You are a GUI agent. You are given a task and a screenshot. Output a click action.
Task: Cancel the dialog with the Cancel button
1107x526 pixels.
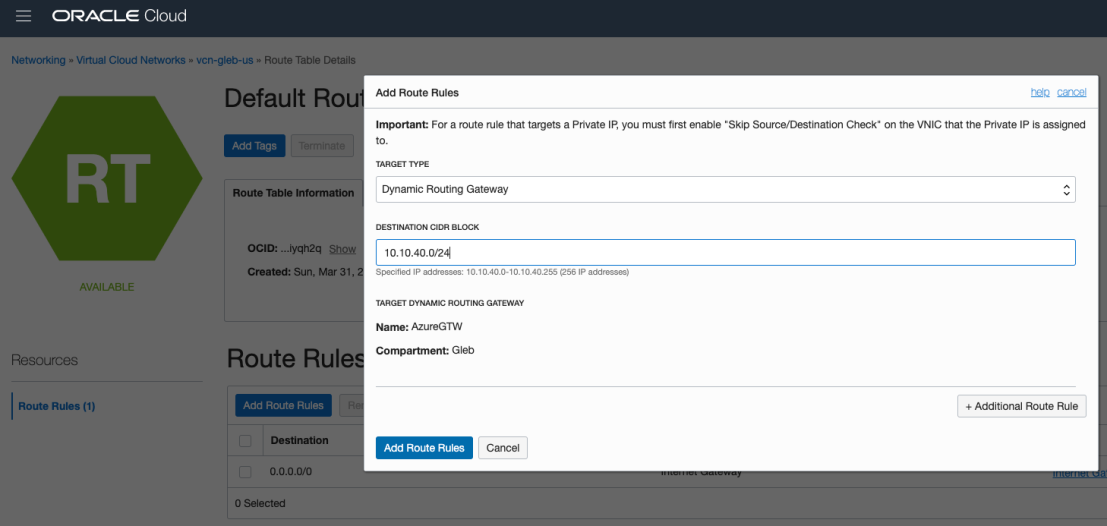tap(502, 448)
